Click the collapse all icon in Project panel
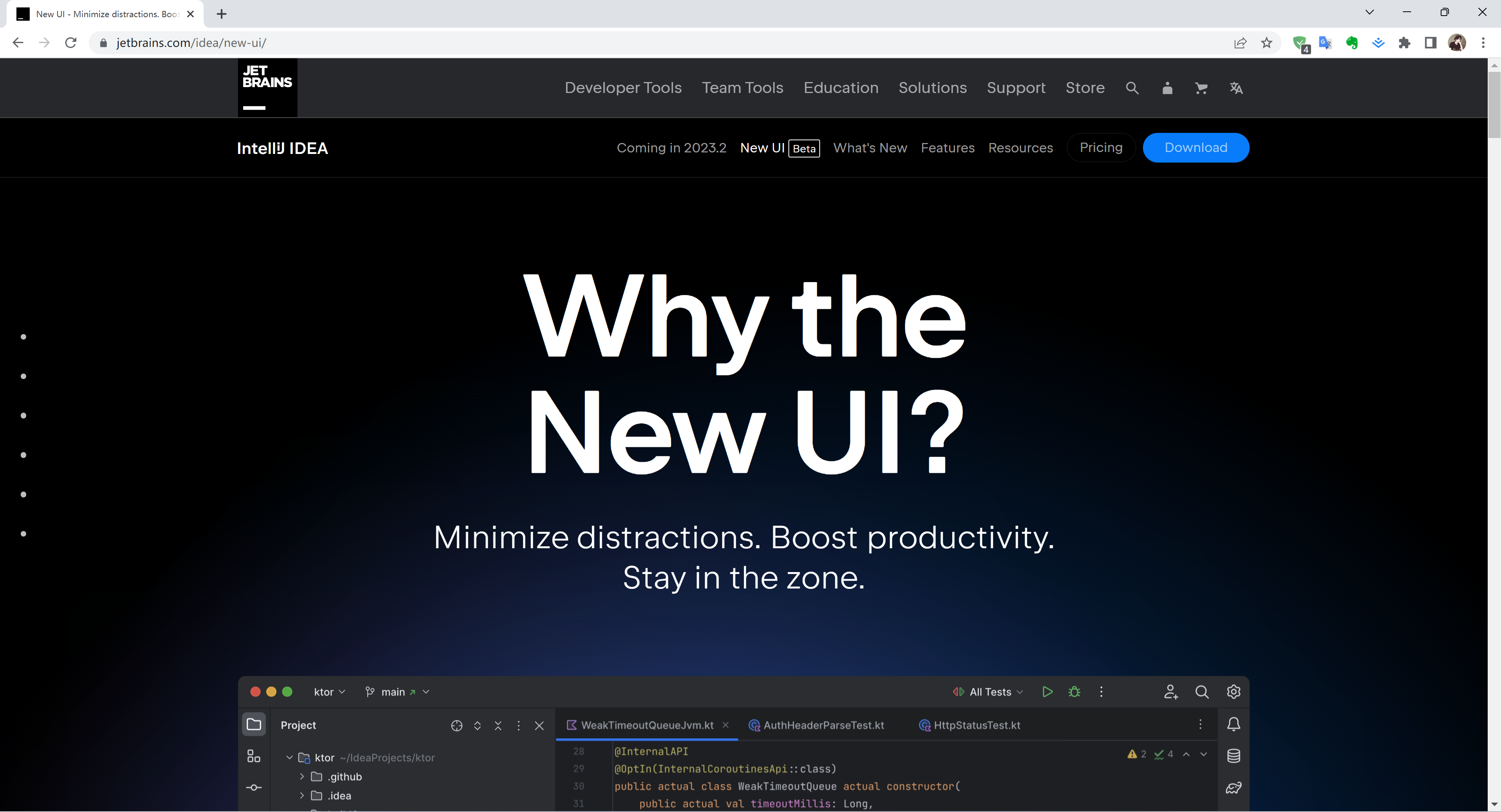This screenshot has height=812, width=1501. point(498,725)
